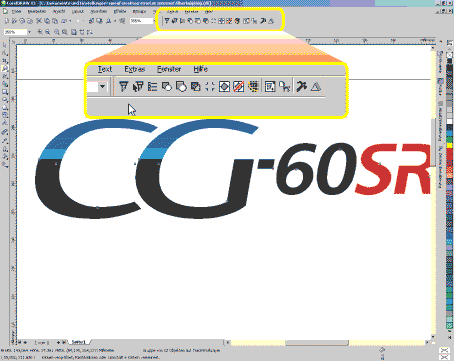The image size is (454, 361).
Task: Click the Print icon
Action: pos(30,21)
